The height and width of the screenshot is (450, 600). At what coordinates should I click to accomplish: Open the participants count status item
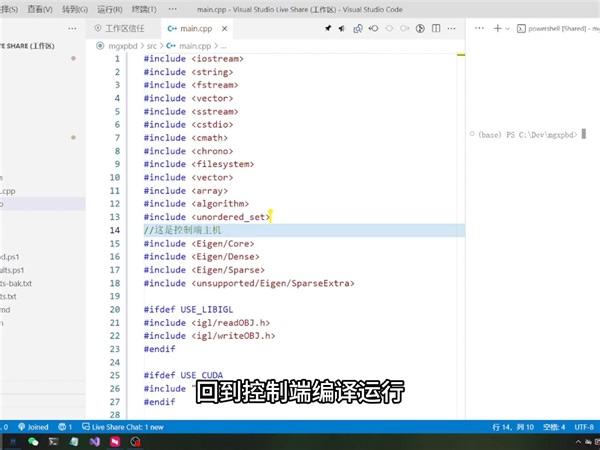(65, 427)
